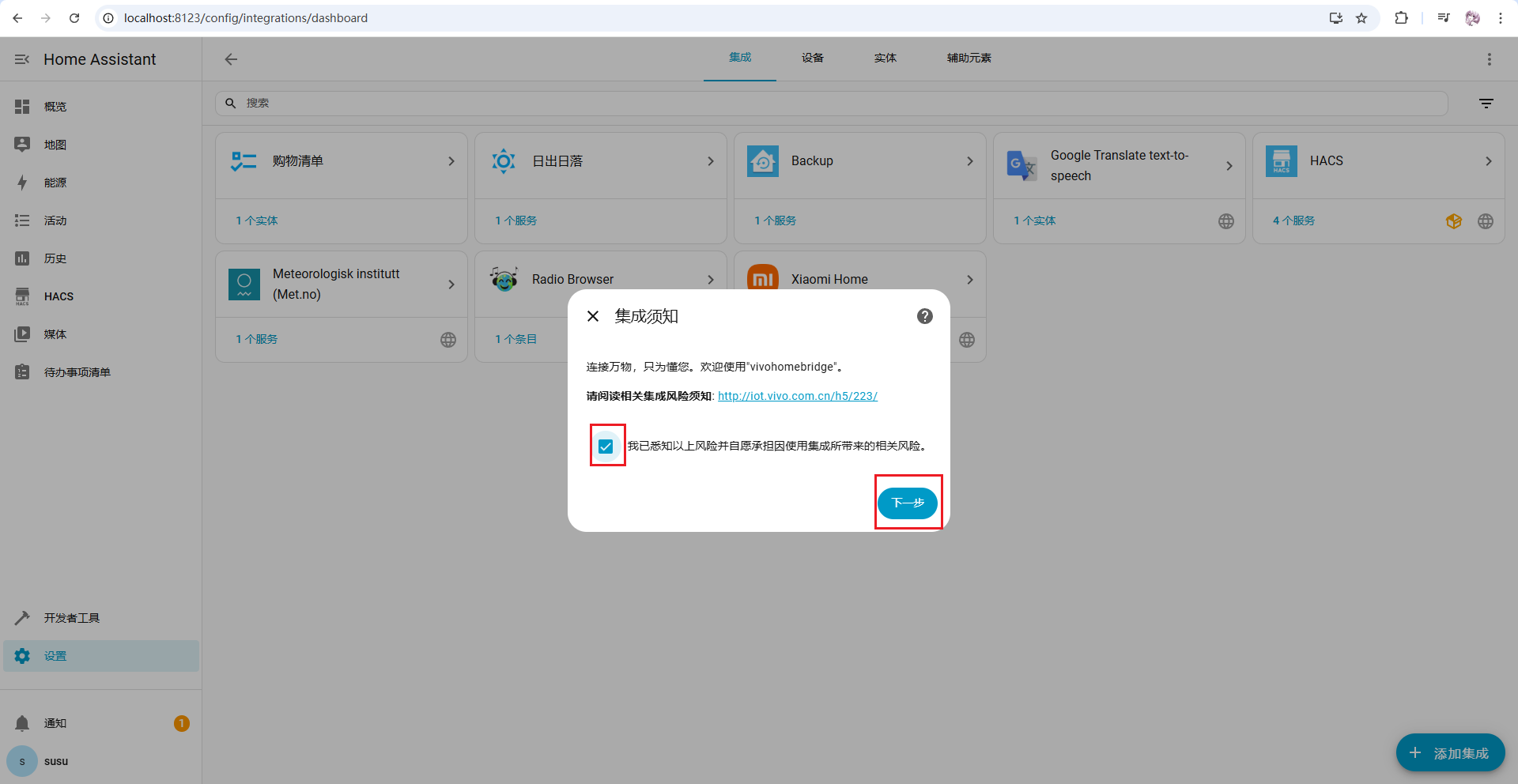Click the help icon in the dialog
The width and height of the screenshot is (1518, 784).
point(924,316)
